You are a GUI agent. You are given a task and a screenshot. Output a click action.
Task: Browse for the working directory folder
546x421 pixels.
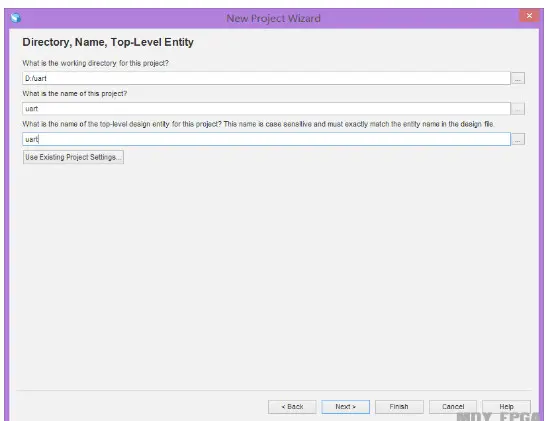(x=518, y=78)
